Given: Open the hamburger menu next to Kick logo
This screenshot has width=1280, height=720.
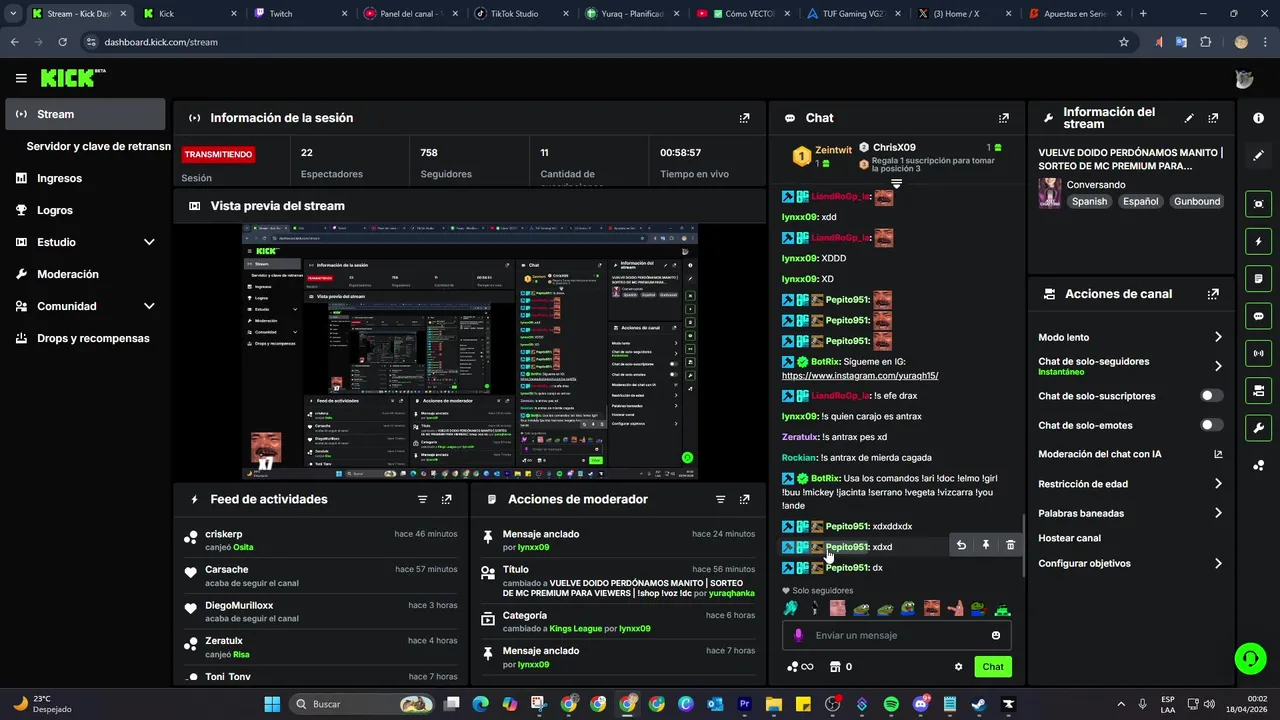Looking at the screenshot, I should pyautogui.click(x=21, y=78).
